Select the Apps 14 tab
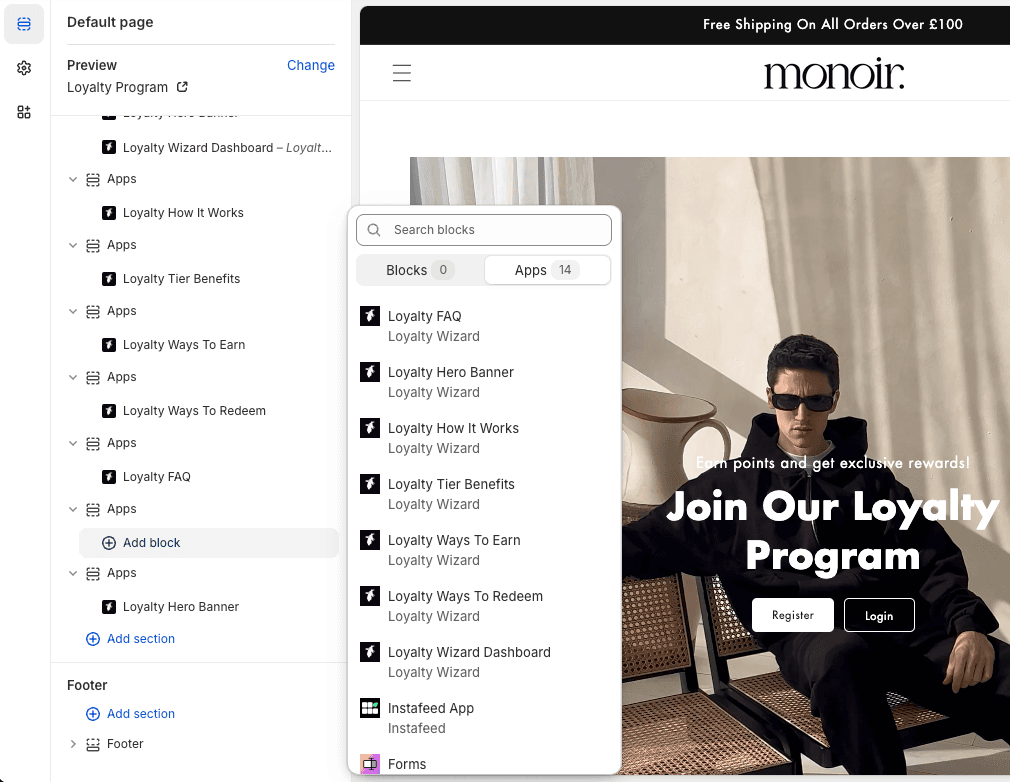Screen dimensions: 1010x782 point(547,270)
